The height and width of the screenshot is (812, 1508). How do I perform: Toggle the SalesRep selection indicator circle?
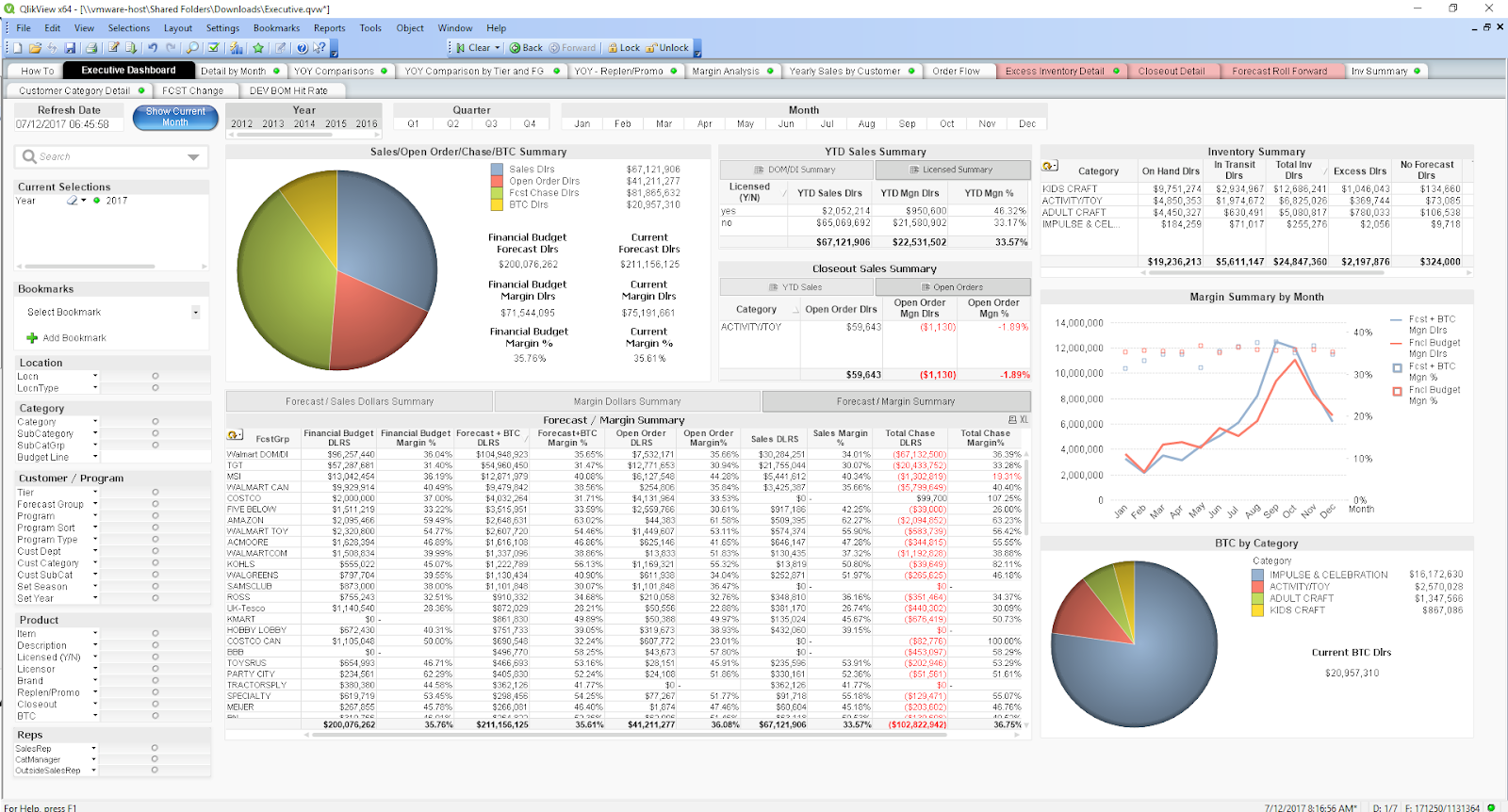coord(155,748)
